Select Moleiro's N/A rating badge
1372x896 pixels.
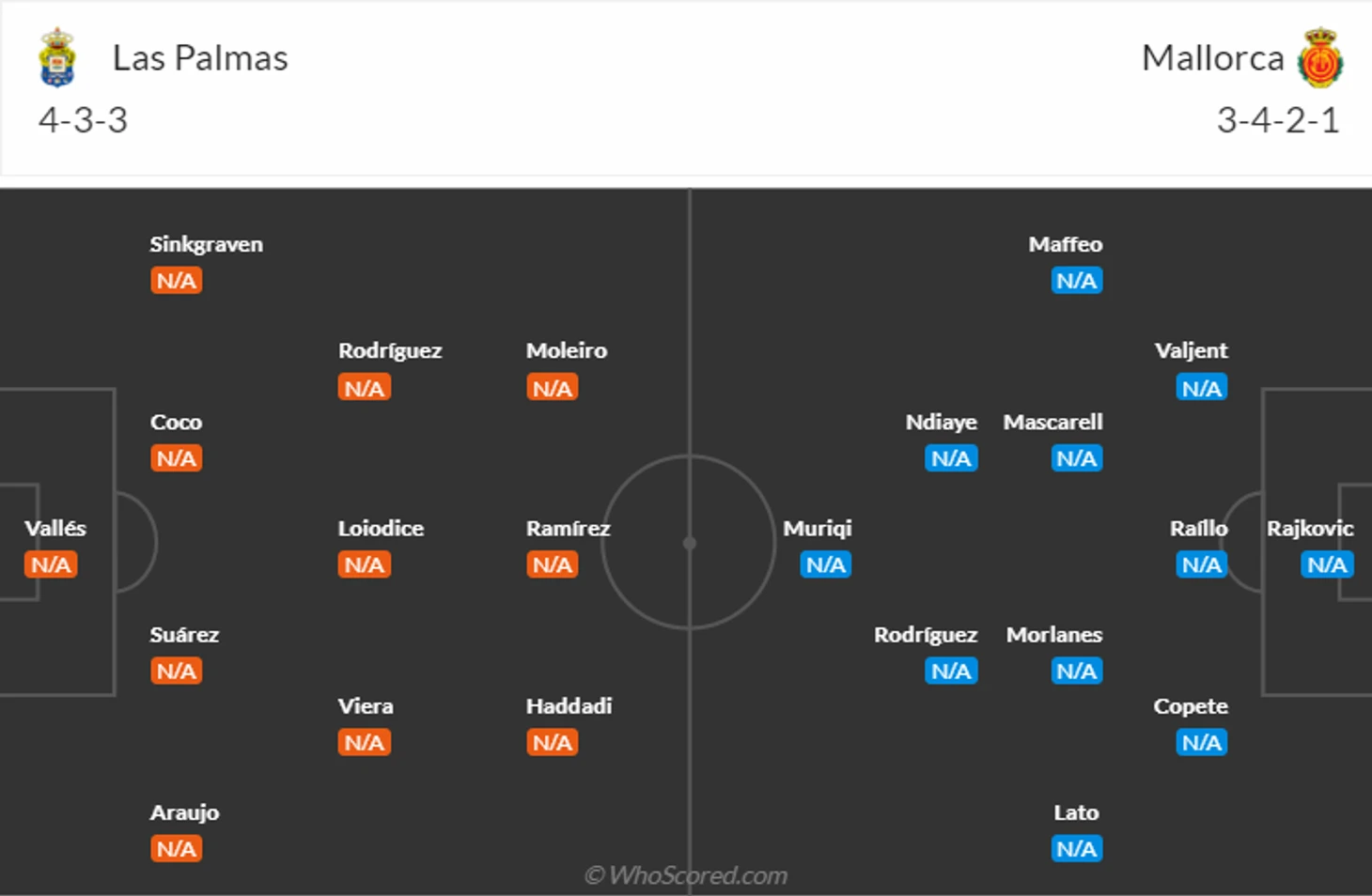coord(553,388)
